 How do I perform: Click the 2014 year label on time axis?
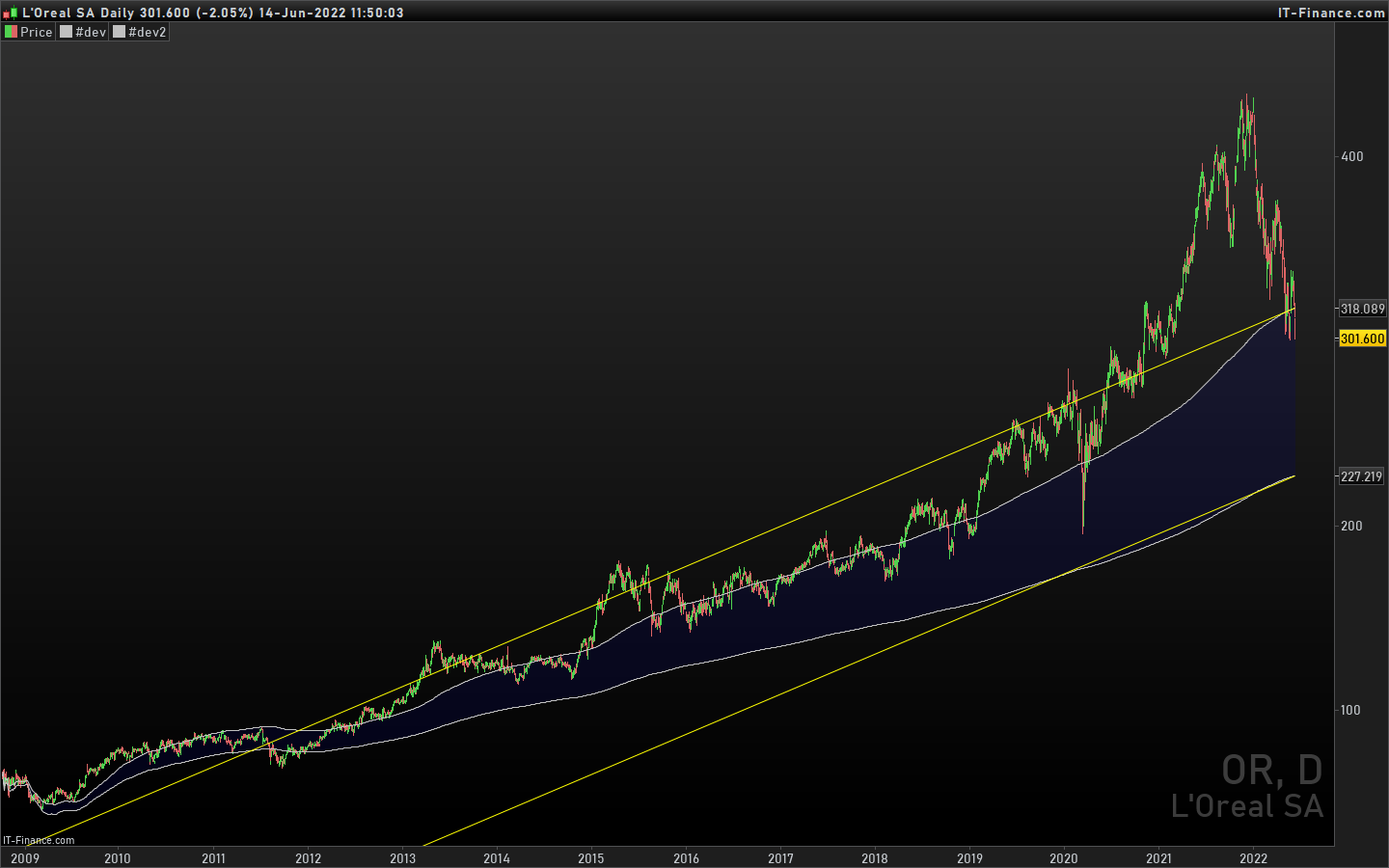click(497, 858)
